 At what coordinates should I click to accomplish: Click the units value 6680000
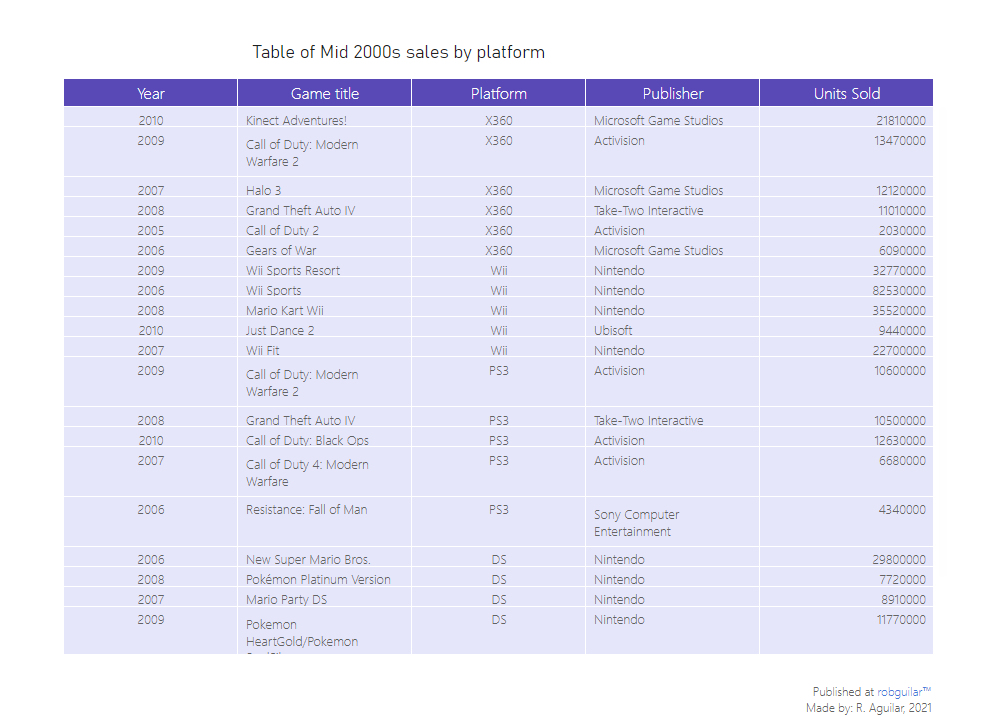[902, 460]
